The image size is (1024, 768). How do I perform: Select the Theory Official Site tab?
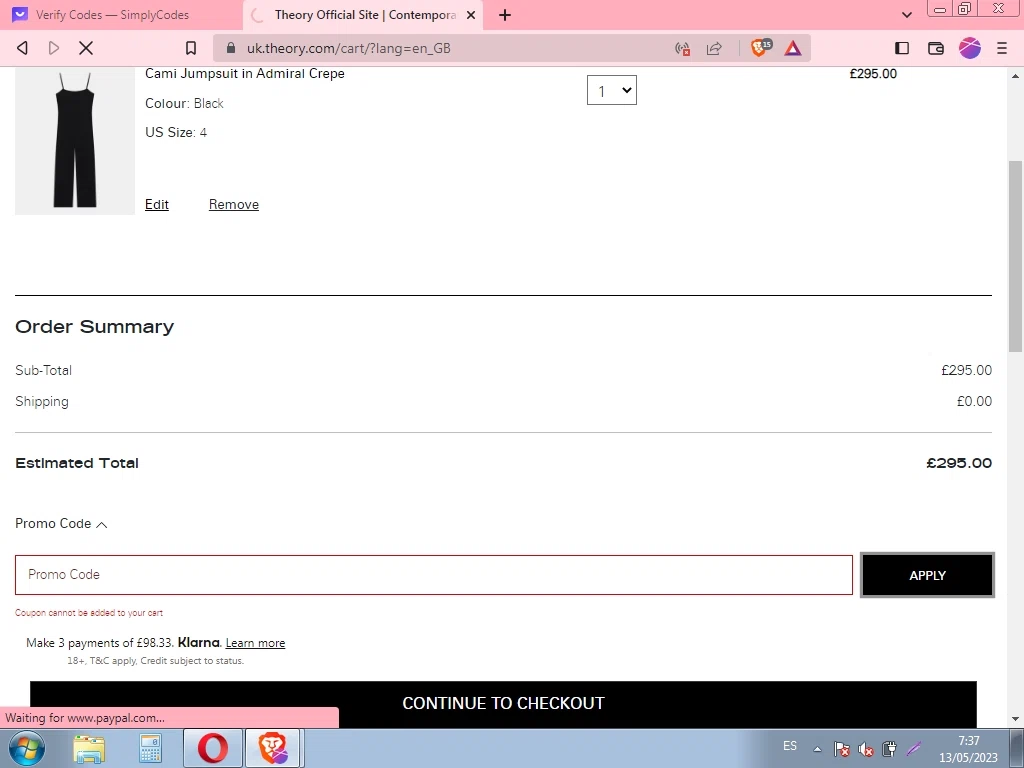point(363,14)
